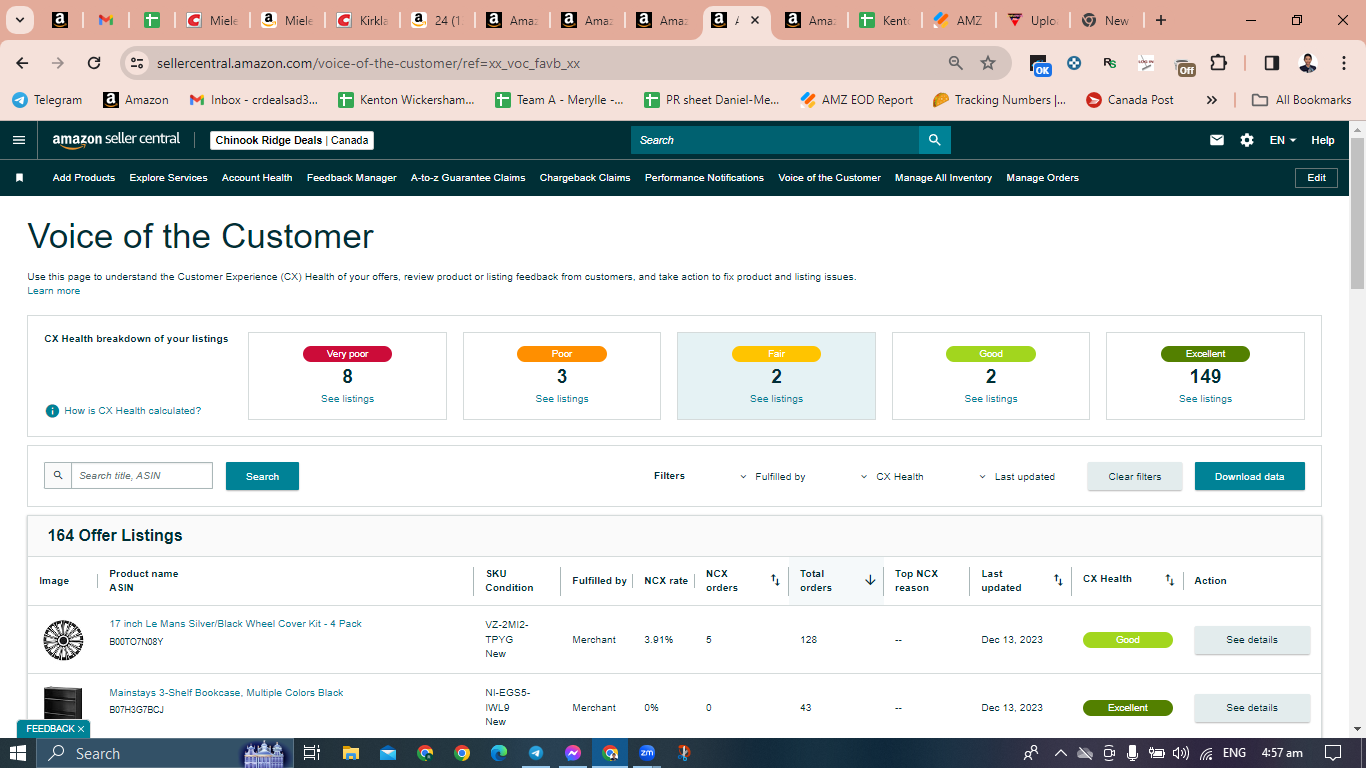
Task: Open the Seller Central hamburger menu
Action: 19,140
